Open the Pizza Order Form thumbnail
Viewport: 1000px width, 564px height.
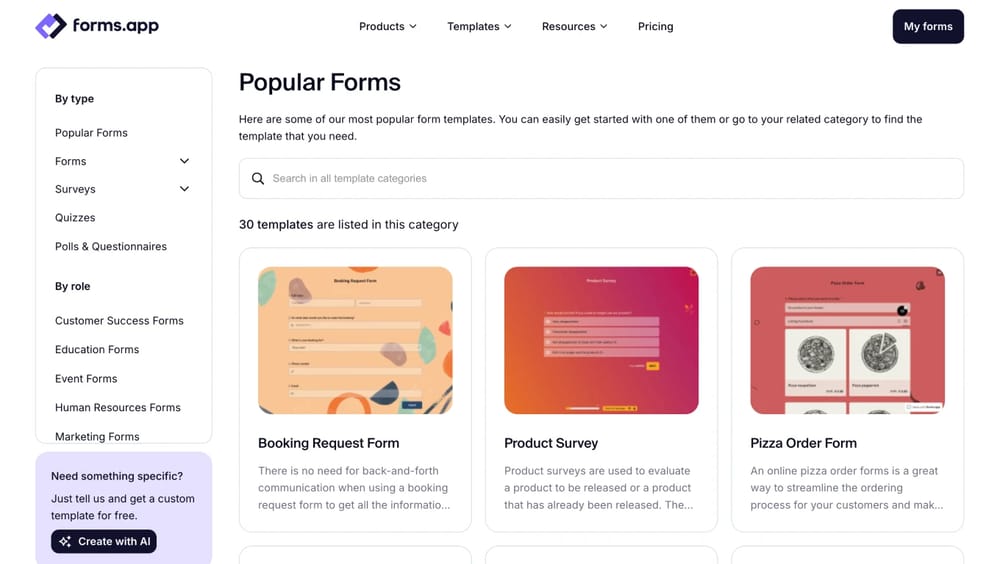tap(847, 340)
